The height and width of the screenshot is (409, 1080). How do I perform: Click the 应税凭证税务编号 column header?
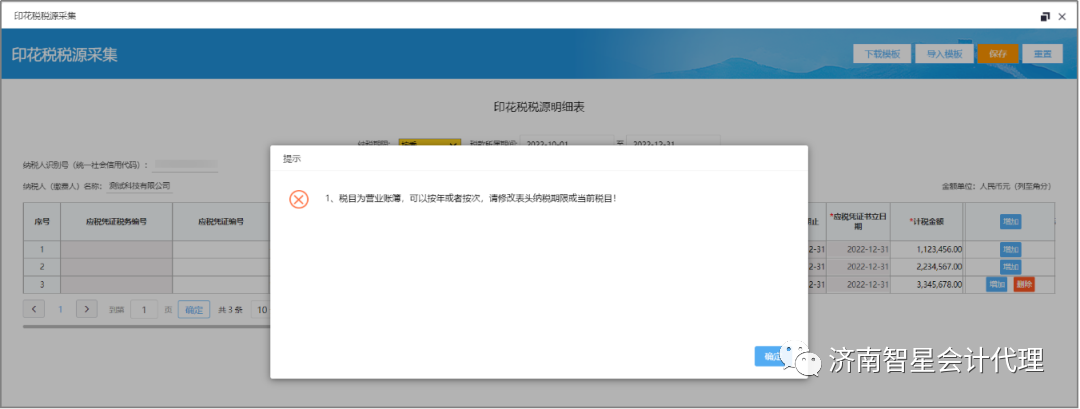(x=116, y=222)
